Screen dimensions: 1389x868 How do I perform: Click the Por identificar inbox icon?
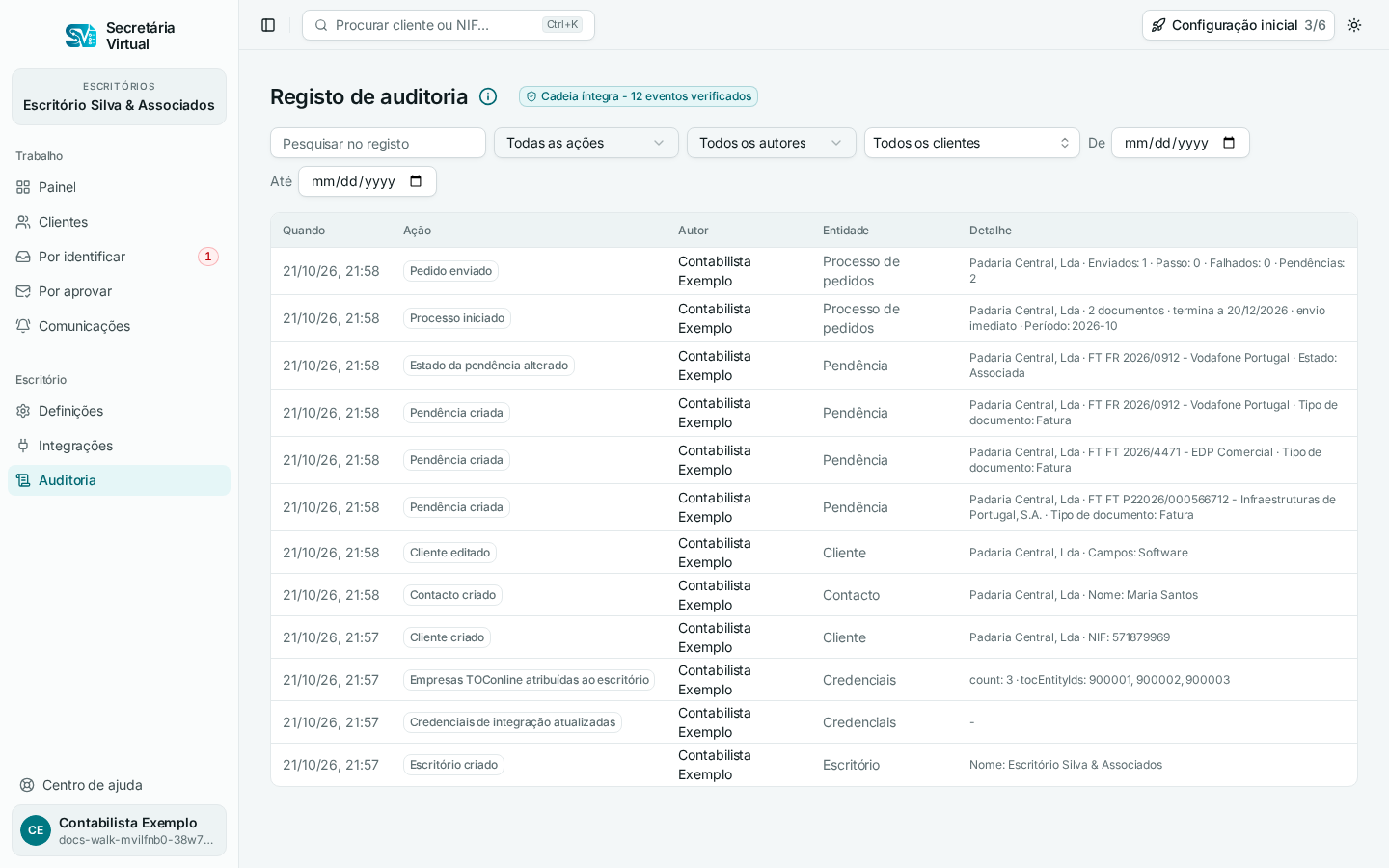click(x=23, y=257)
